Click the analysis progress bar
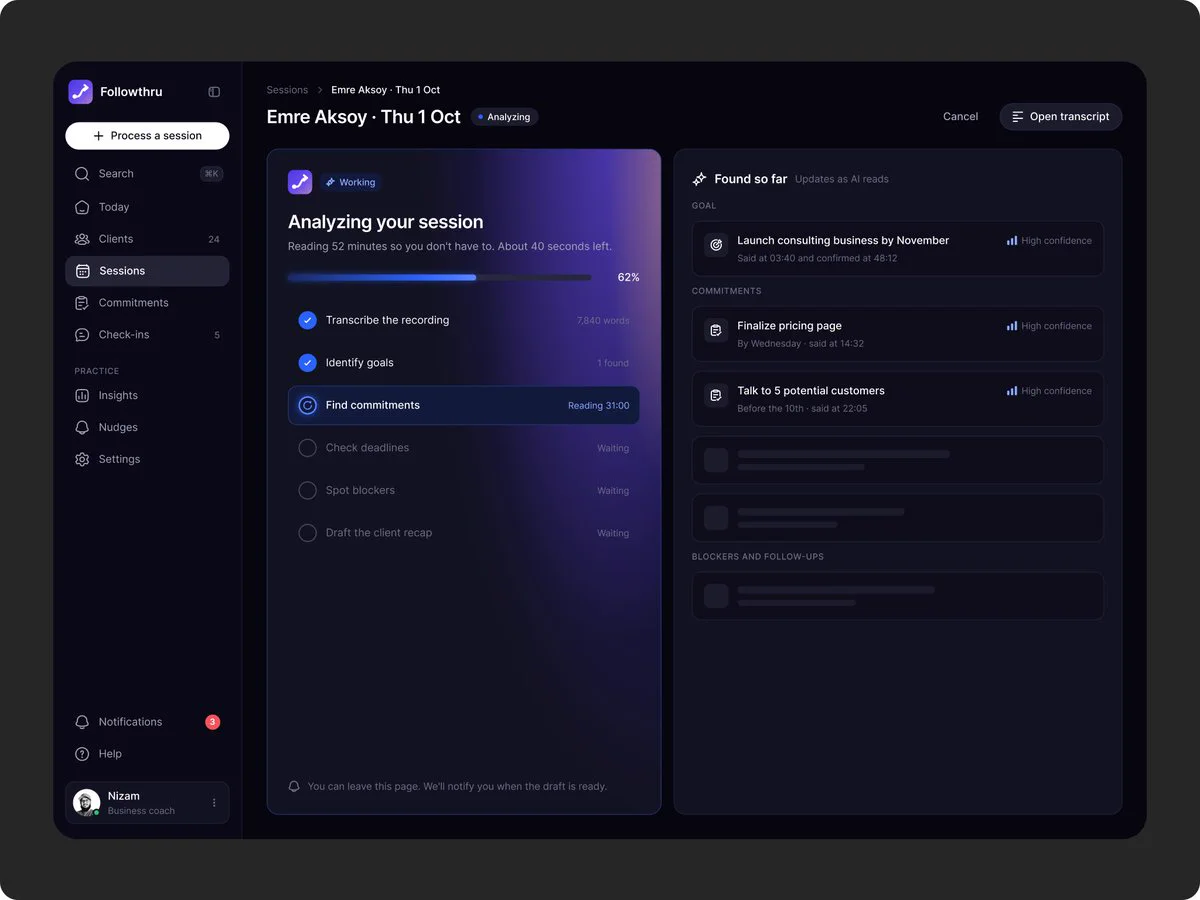The width and height of the screenshot is (1200, 900). (x=439, y=277)
